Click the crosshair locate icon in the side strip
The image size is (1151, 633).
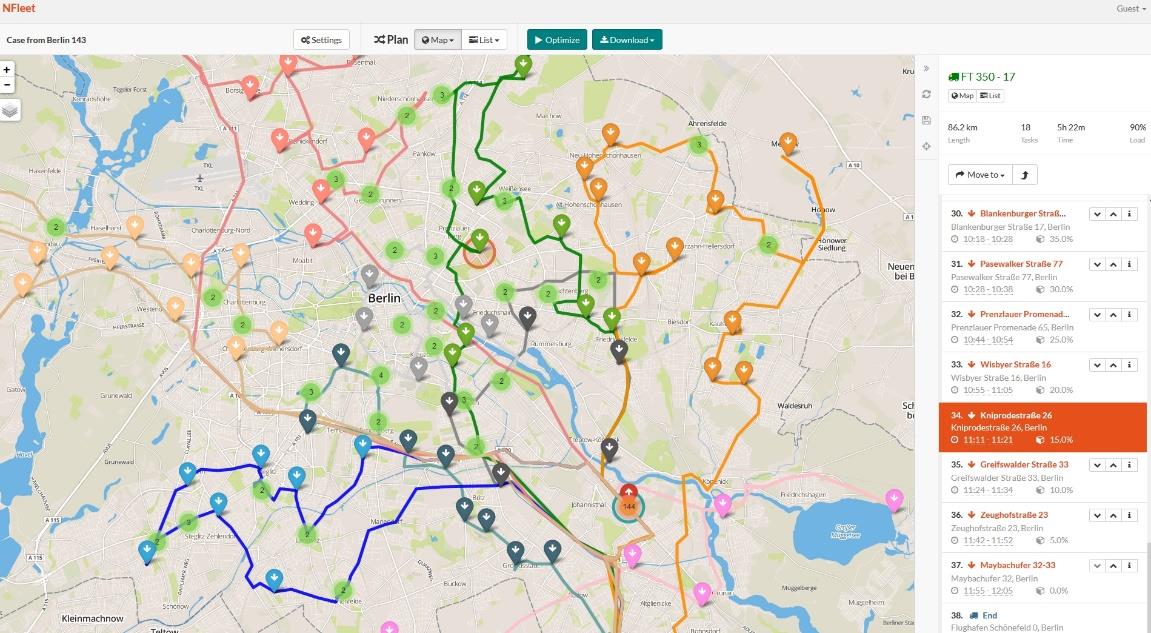(x=926, y=146)
